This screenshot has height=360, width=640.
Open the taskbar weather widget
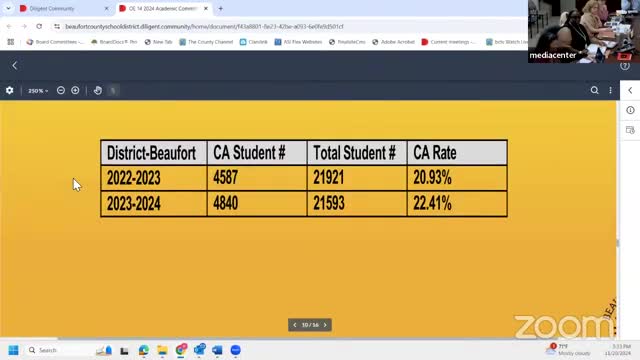pyautogui.click(x=568, y=350)
